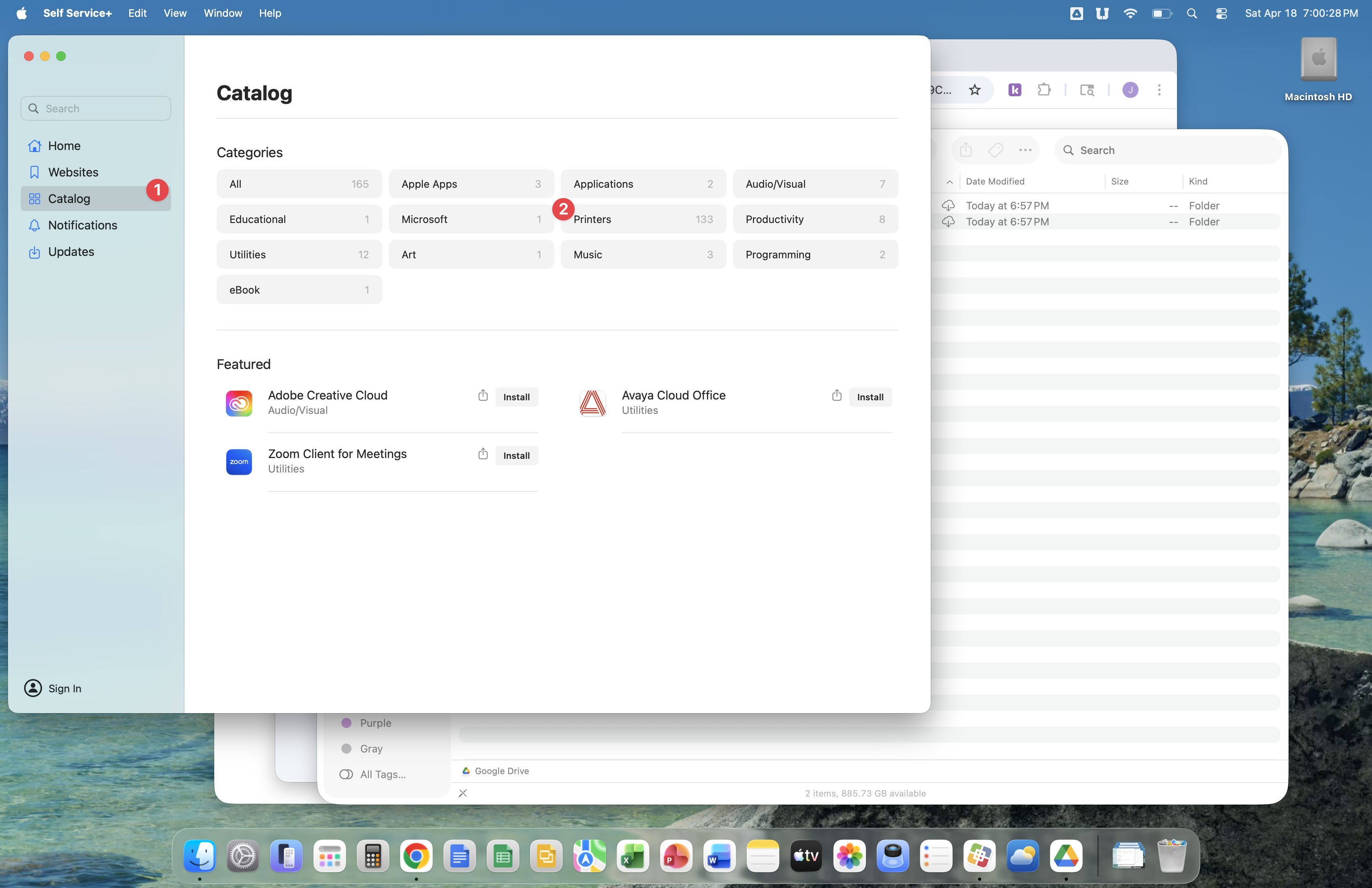Viewport: 1372px width, 888px height.
Task: Click share icon next to Avaya Cloud Office
Action: click(836, 395)
